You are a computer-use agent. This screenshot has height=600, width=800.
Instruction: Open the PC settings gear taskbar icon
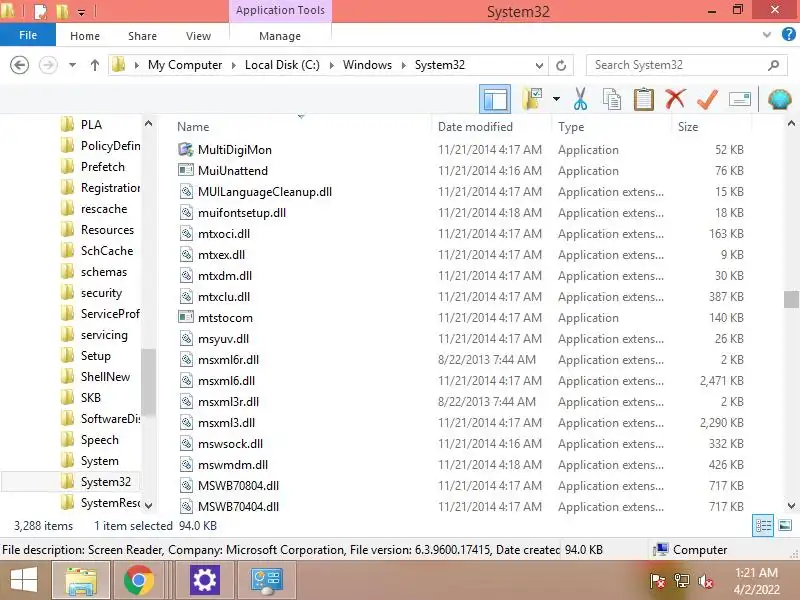point(205,580)
